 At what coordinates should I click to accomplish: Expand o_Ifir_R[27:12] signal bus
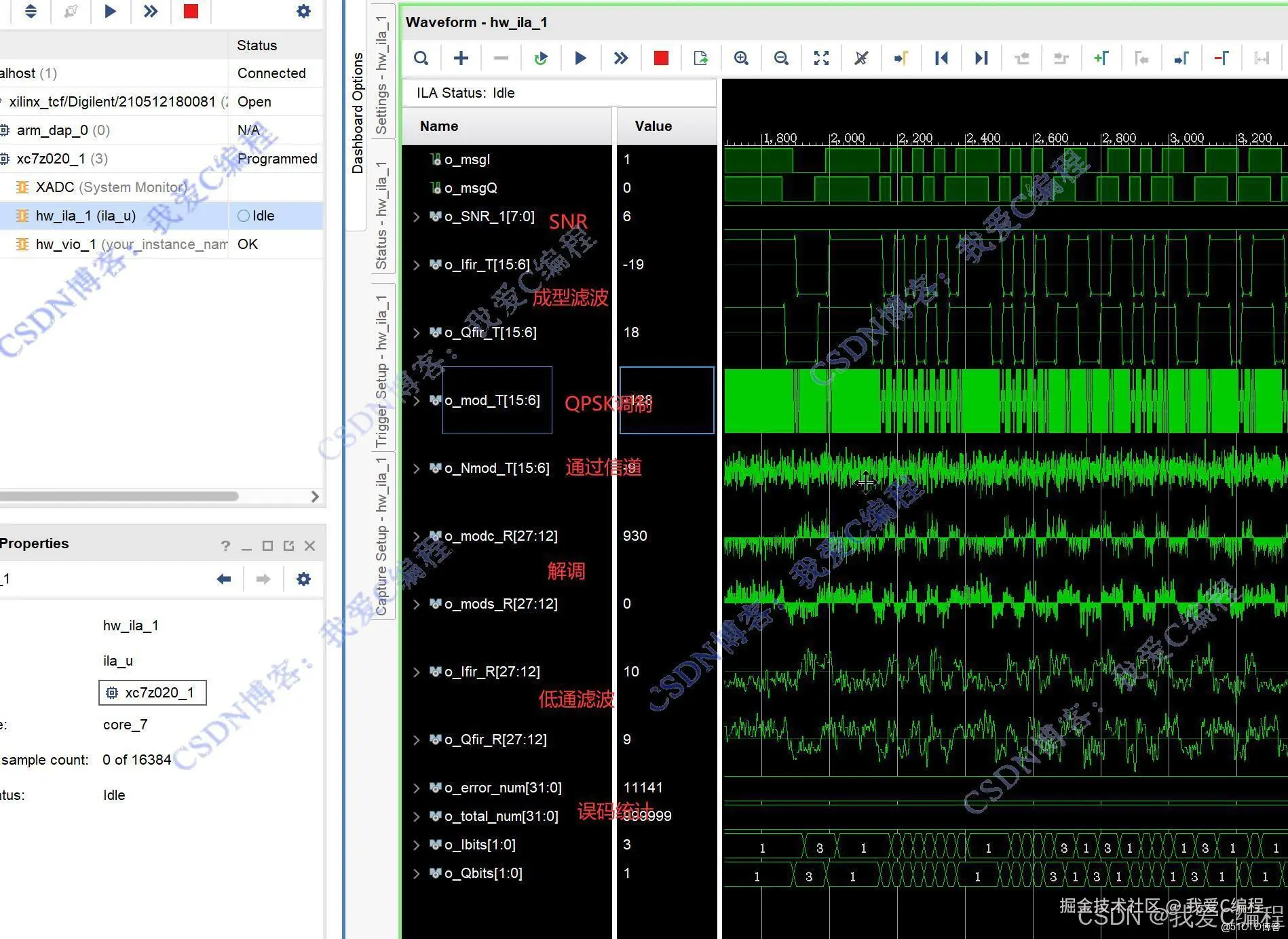(x=416, y=672)
